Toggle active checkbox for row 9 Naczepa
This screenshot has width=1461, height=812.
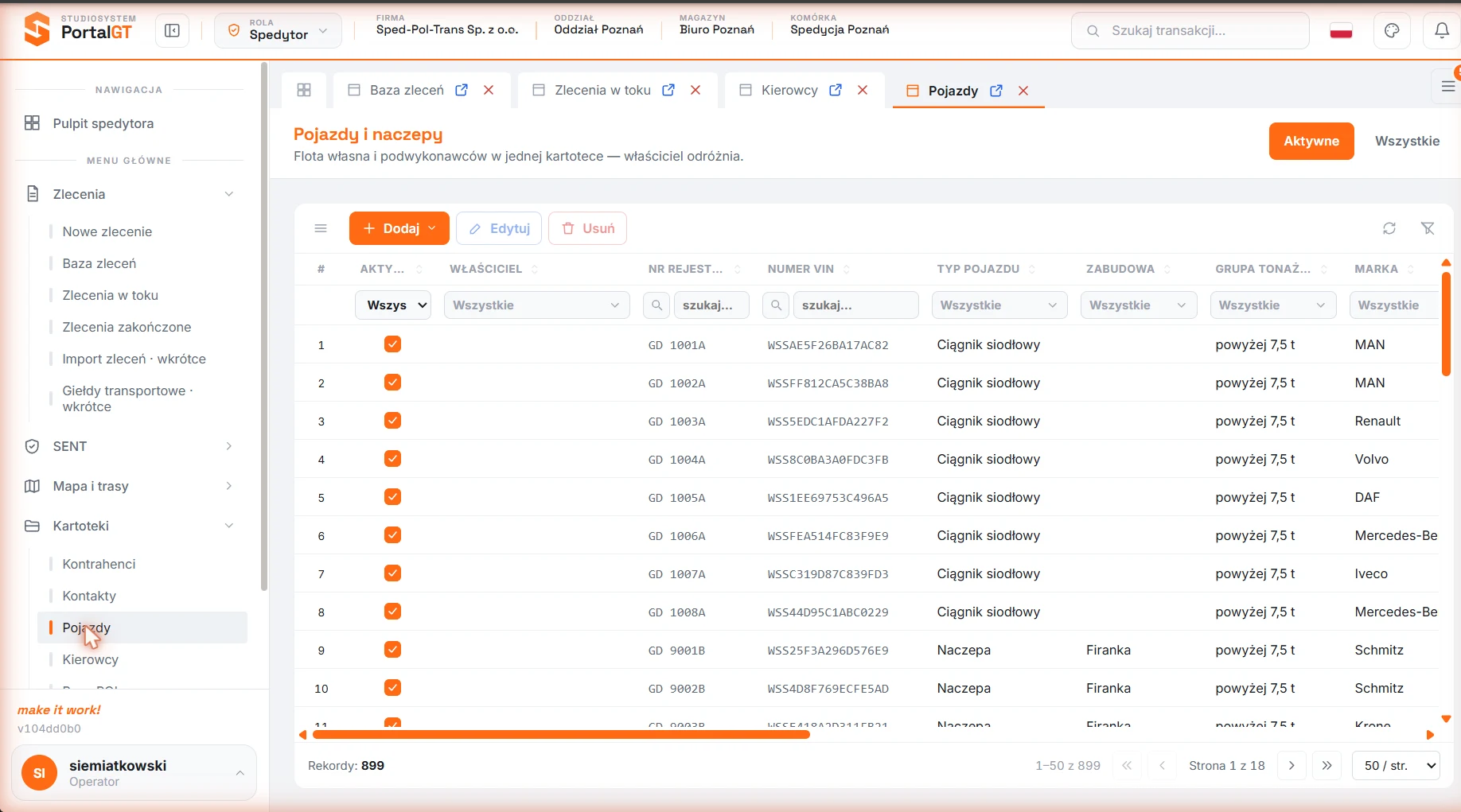(392, 650)
